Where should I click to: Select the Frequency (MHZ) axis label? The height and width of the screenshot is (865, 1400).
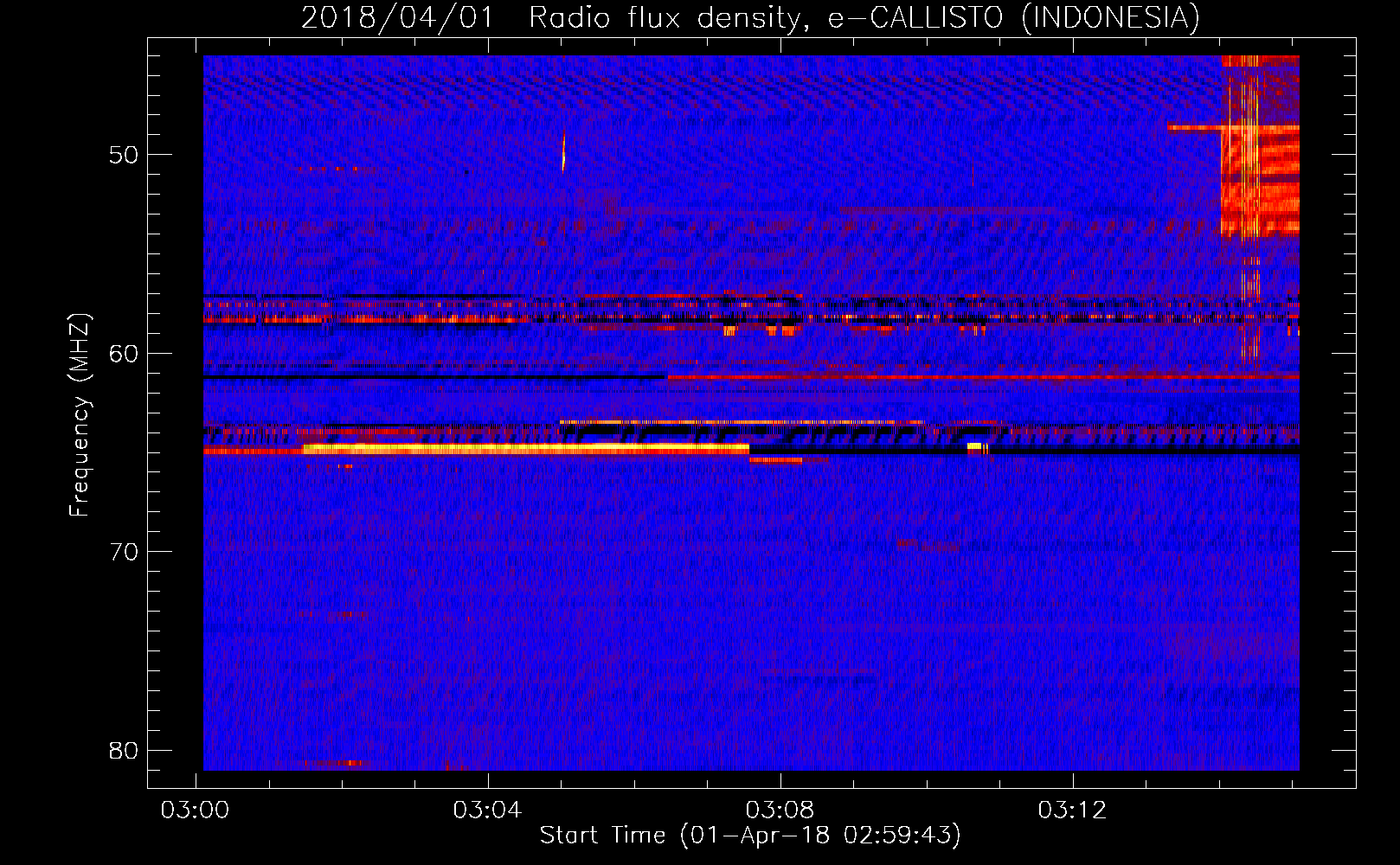80,415
